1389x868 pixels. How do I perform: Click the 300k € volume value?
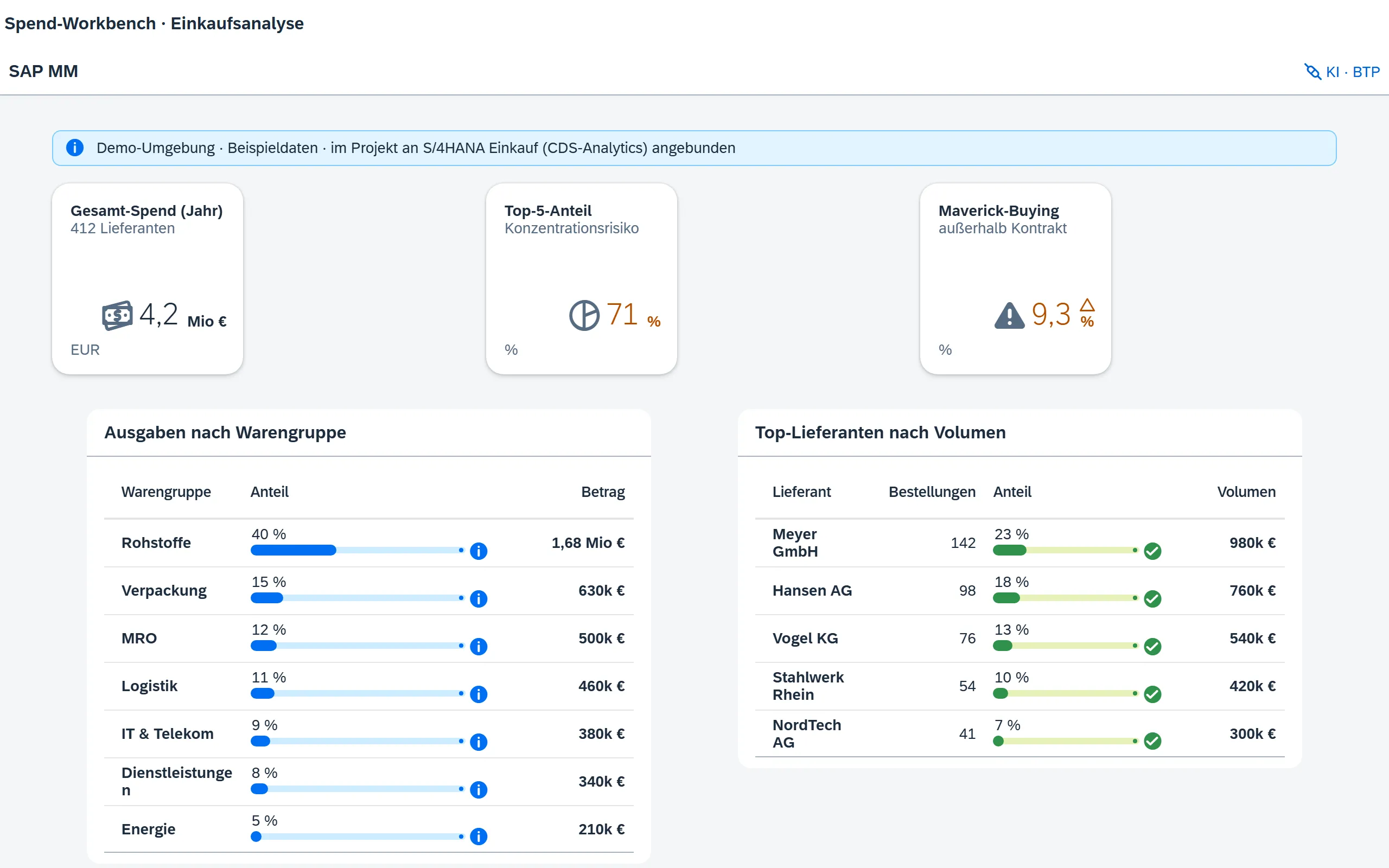[x=1252, y=733]
